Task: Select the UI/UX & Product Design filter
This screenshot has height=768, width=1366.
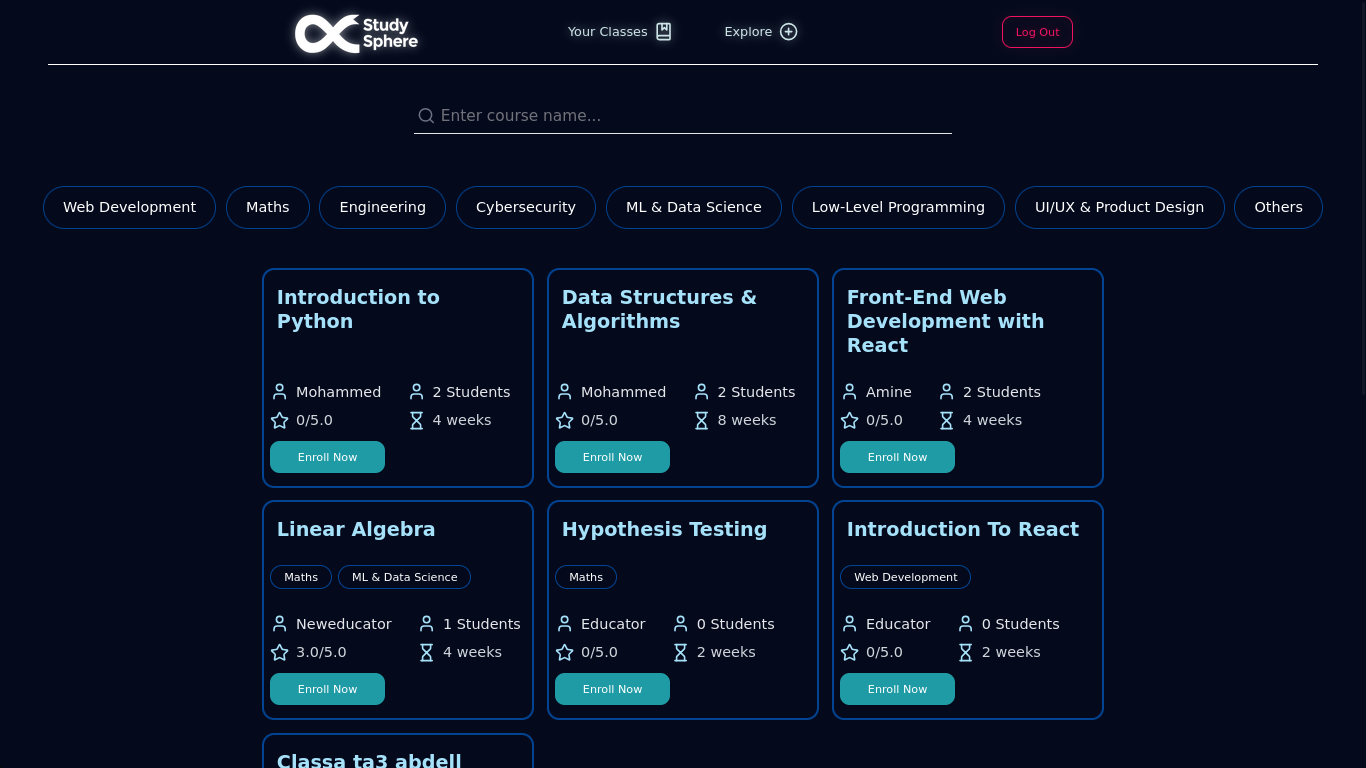Action: [1119, 207]
